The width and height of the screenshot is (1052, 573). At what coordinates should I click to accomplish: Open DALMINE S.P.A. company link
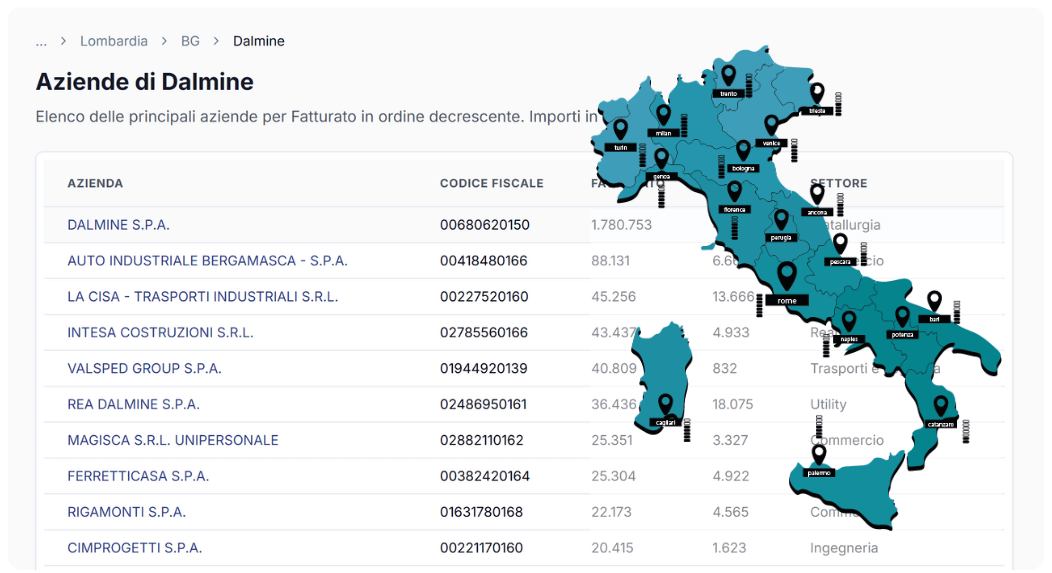click(x=118, y=225)
